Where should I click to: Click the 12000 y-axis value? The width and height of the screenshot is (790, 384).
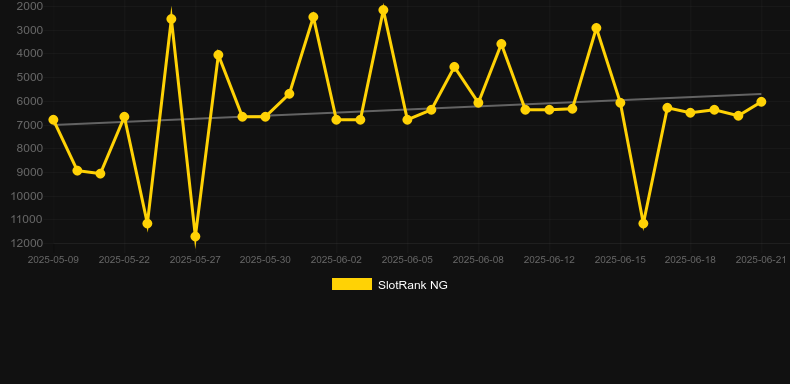pos(27,243)
